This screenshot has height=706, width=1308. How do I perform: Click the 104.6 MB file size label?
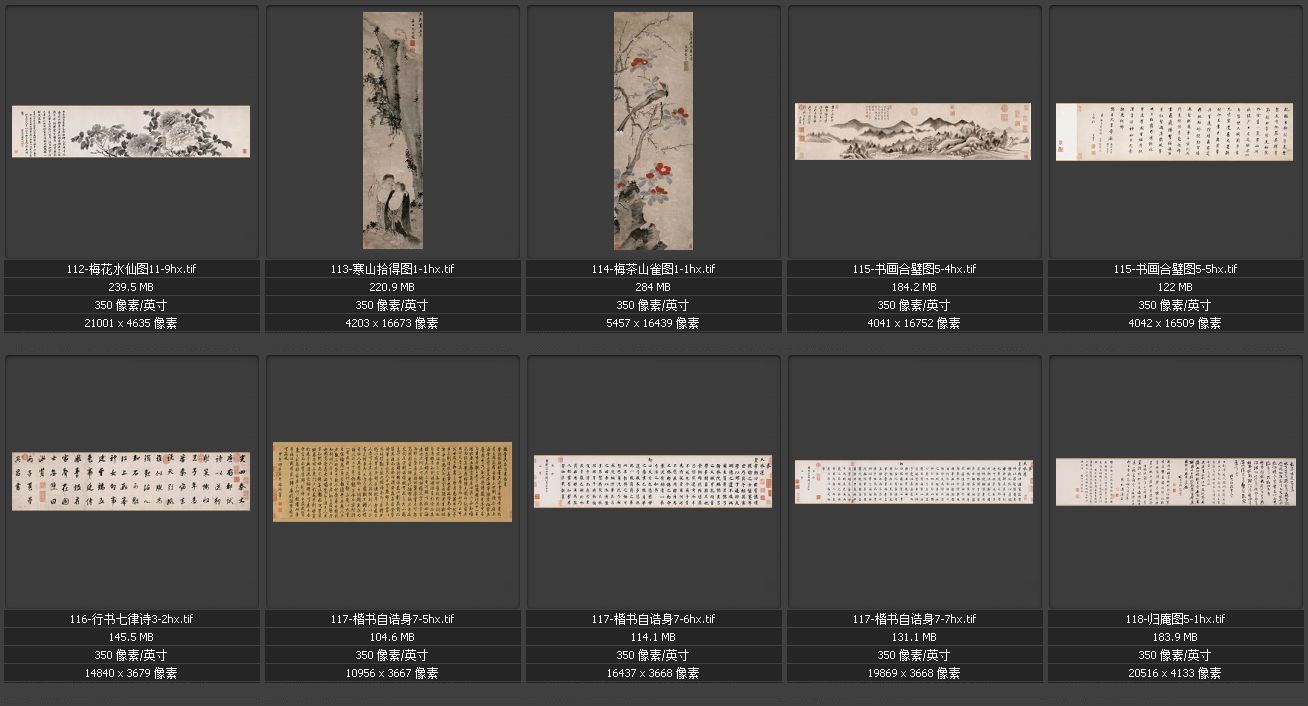click(x=392, y=637)
